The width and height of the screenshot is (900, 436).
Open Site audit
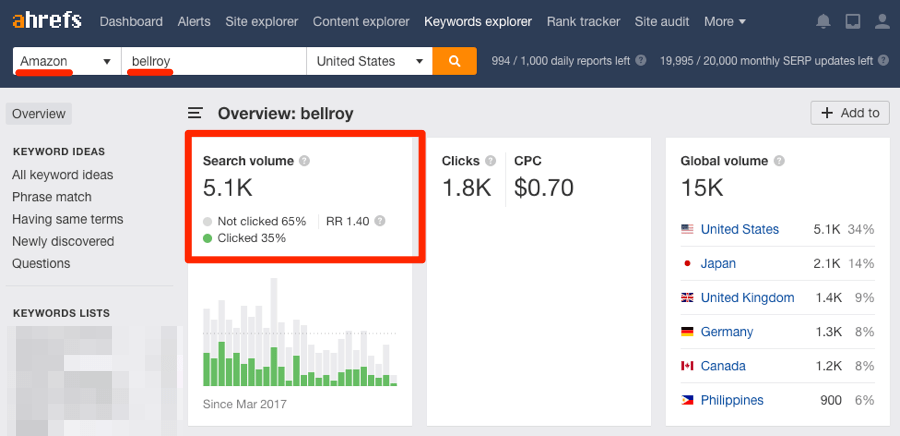click(662, 22)
